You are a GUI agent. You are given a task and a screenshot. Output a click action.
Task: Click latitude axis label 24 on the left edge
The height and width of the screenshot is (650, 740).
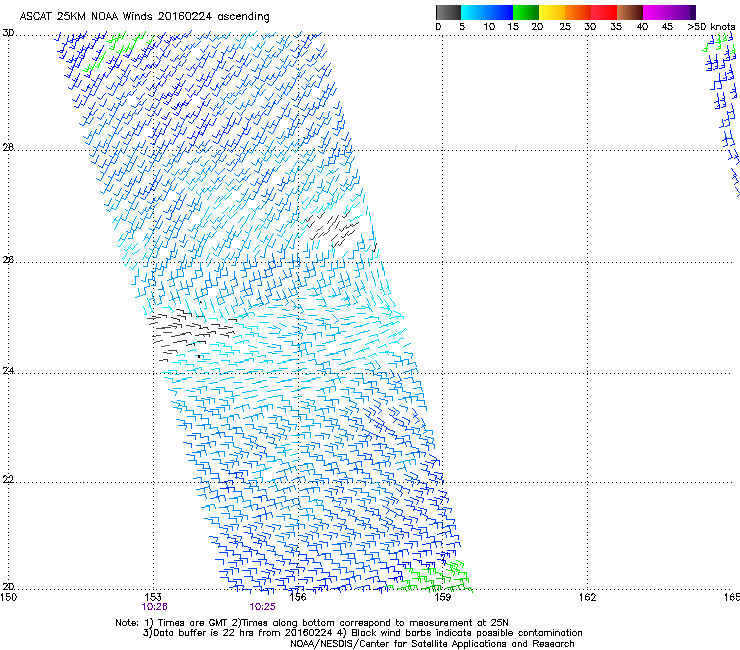click(8, 371)
